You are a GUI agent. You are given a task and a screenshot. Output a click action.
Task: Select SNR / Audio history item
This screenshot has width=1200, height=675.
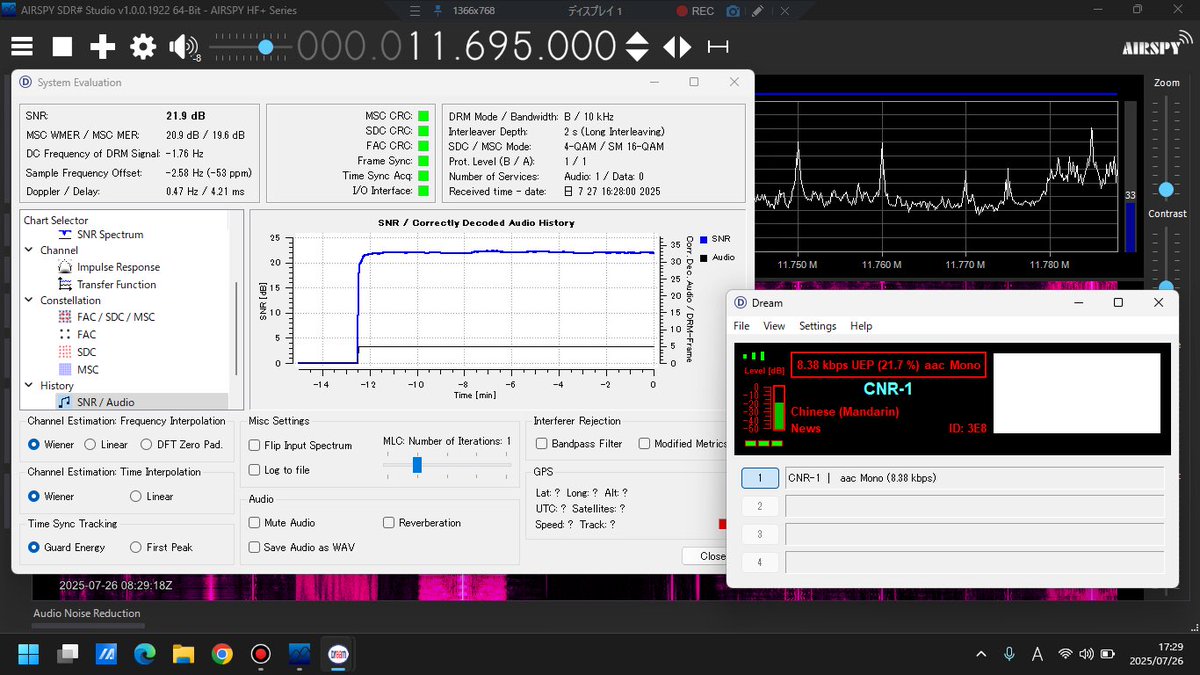click(105, 402)
